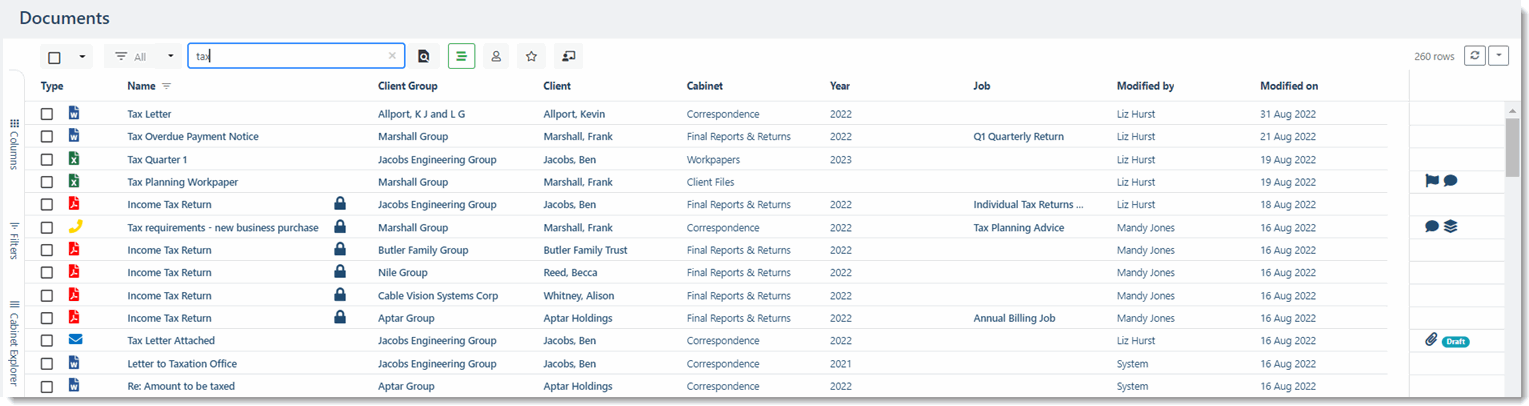Click the paperclip icon on Tax Letter Attached row
This screenshot has width=1529, height=406.
point(1431,341)
